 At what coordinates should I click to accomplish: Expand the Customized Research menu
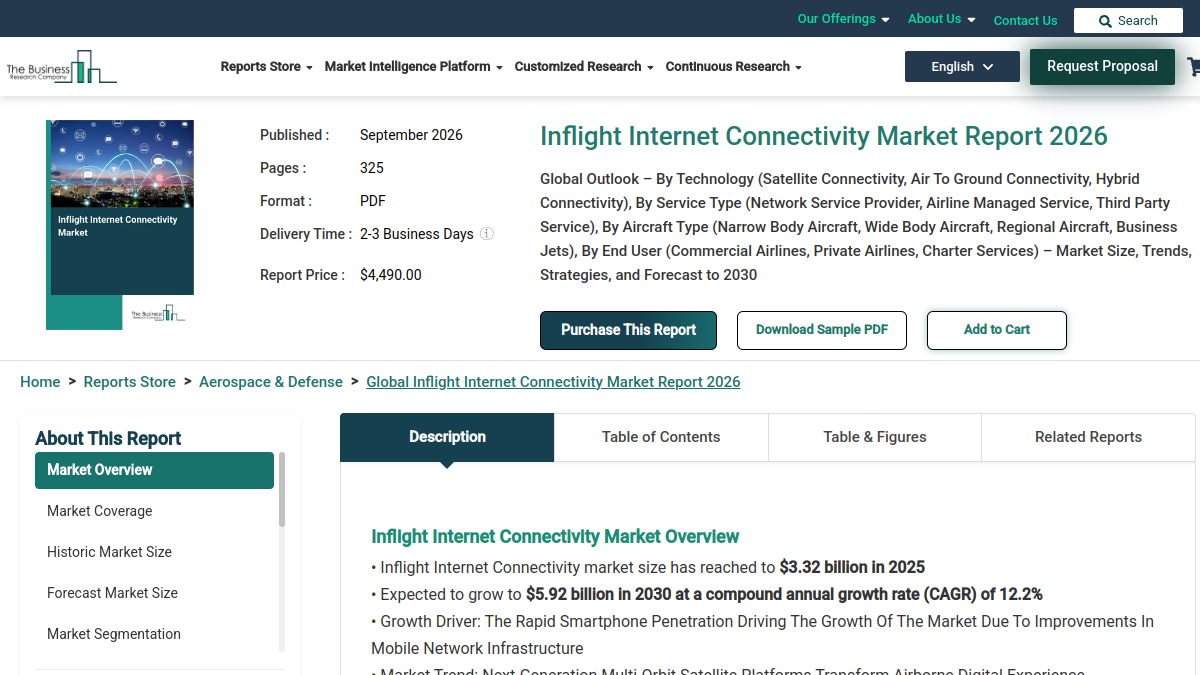pos(584,67)
